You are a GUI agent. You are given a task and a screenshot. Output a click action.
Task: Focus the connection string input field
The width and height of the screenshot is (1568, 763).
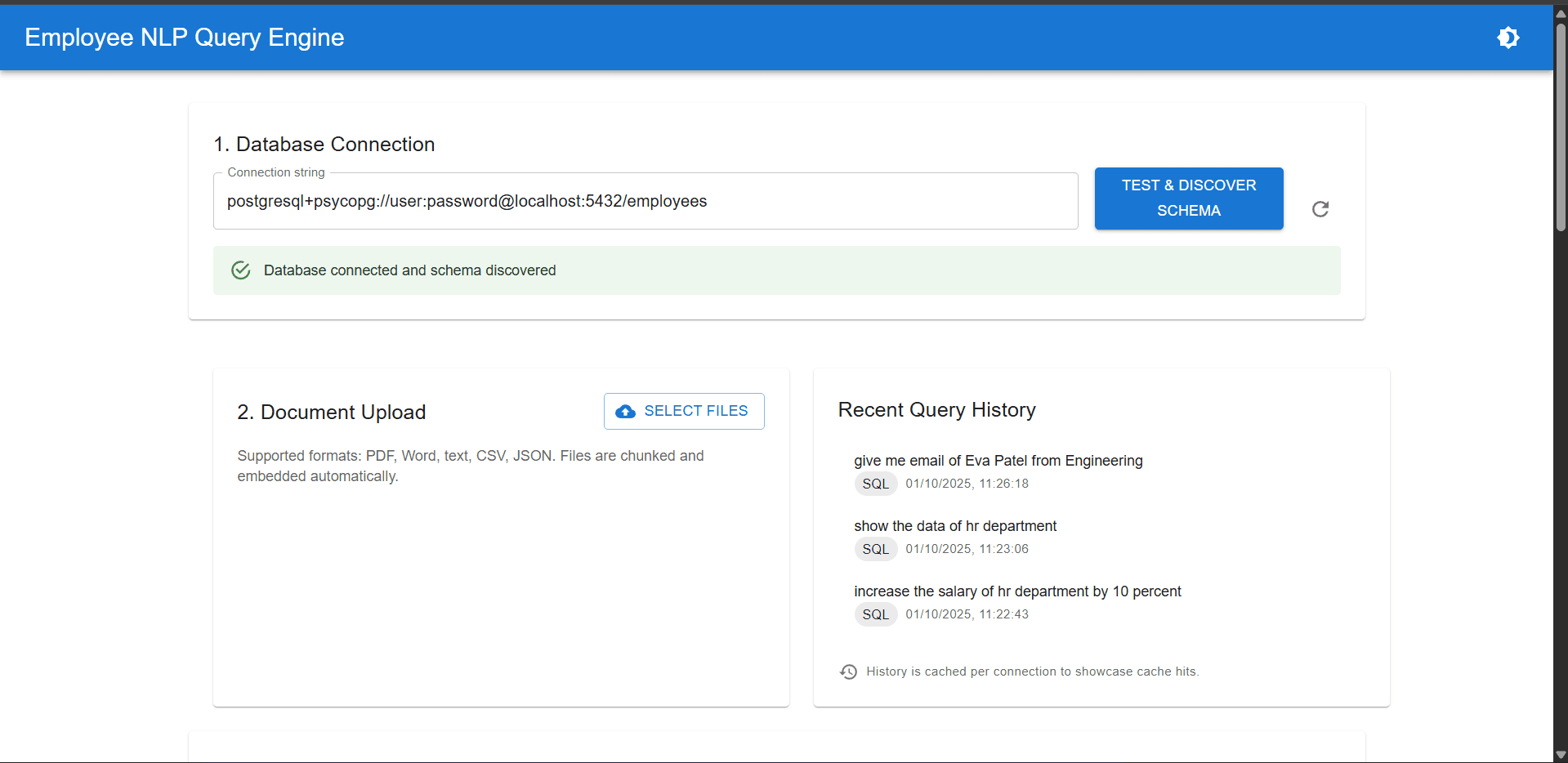[x=646, y=201]
